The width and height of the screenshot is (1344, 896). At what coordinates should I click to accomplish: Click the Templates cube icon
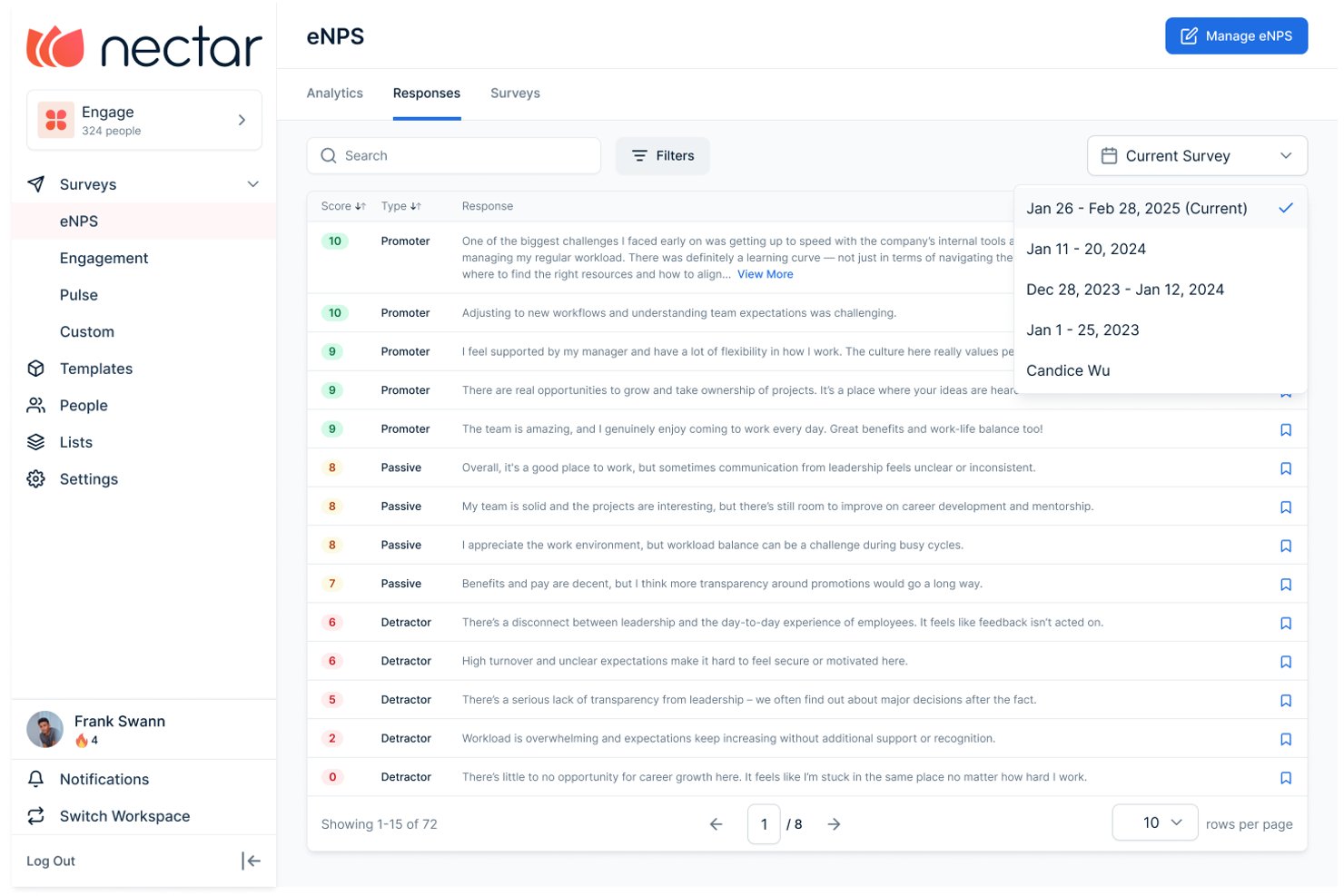36,369
